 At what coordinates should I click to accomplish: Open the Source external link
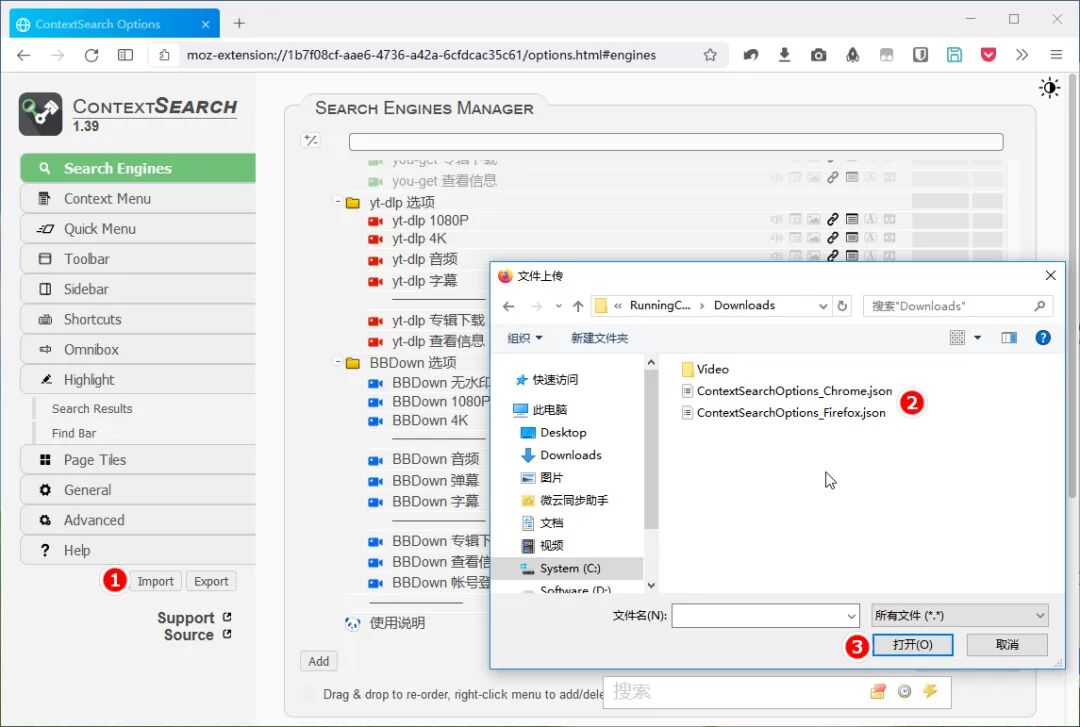198,635
